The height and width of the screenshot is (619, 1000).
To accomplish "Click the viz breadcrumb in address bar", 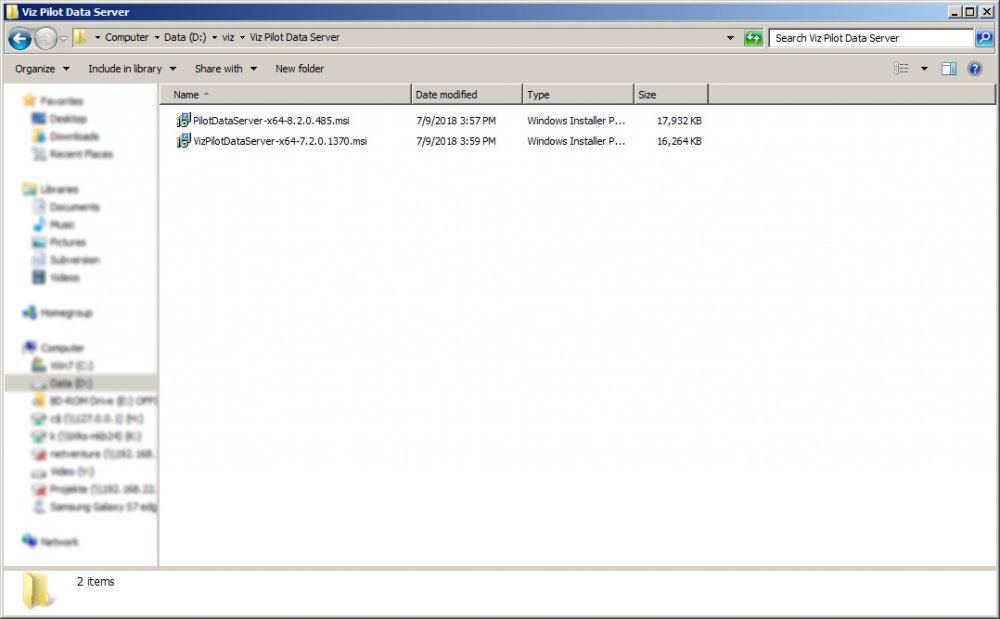I will (228, 38).
